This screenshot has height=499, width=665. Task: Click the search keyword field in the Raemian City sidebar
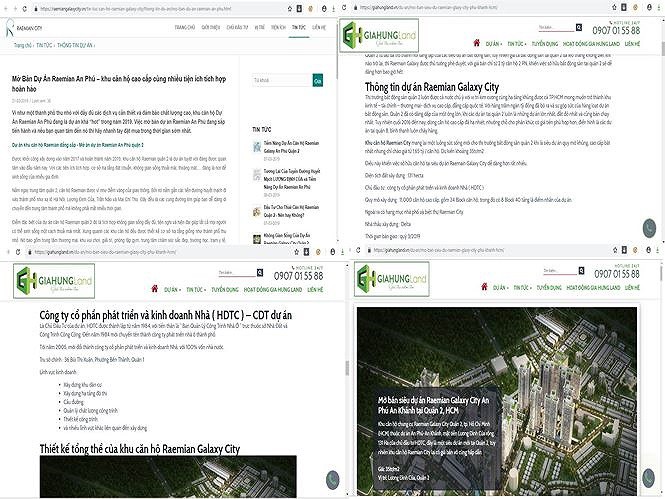pos(282,80)
